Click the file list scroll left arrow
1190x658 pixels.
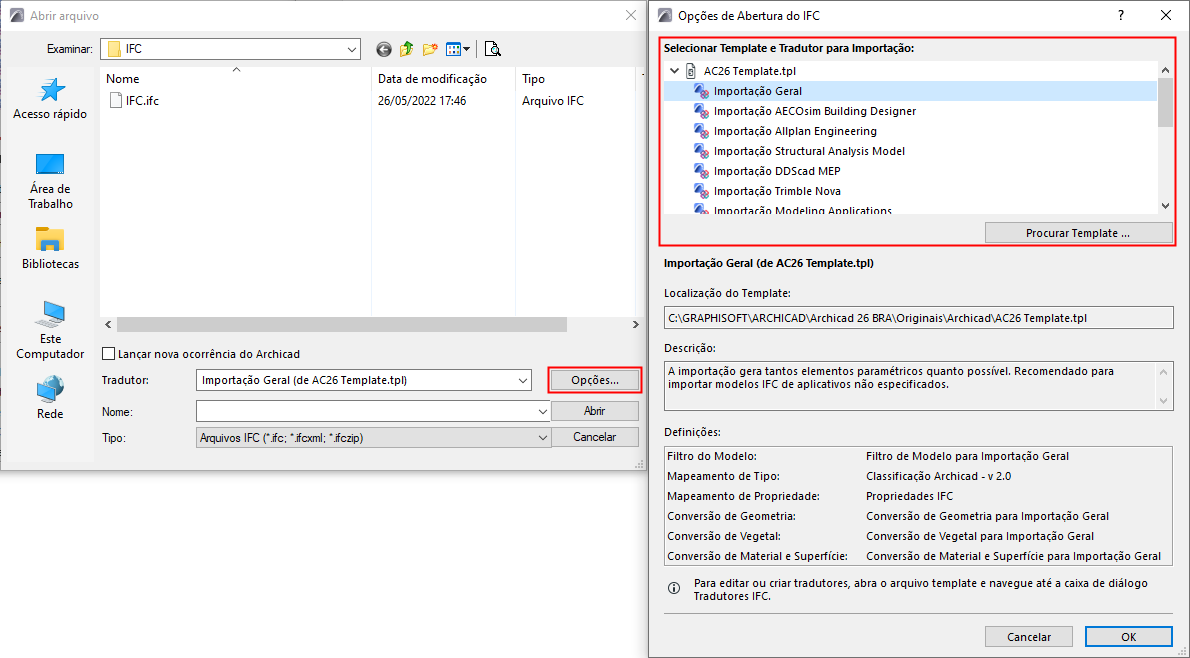[x=108, y=324]
